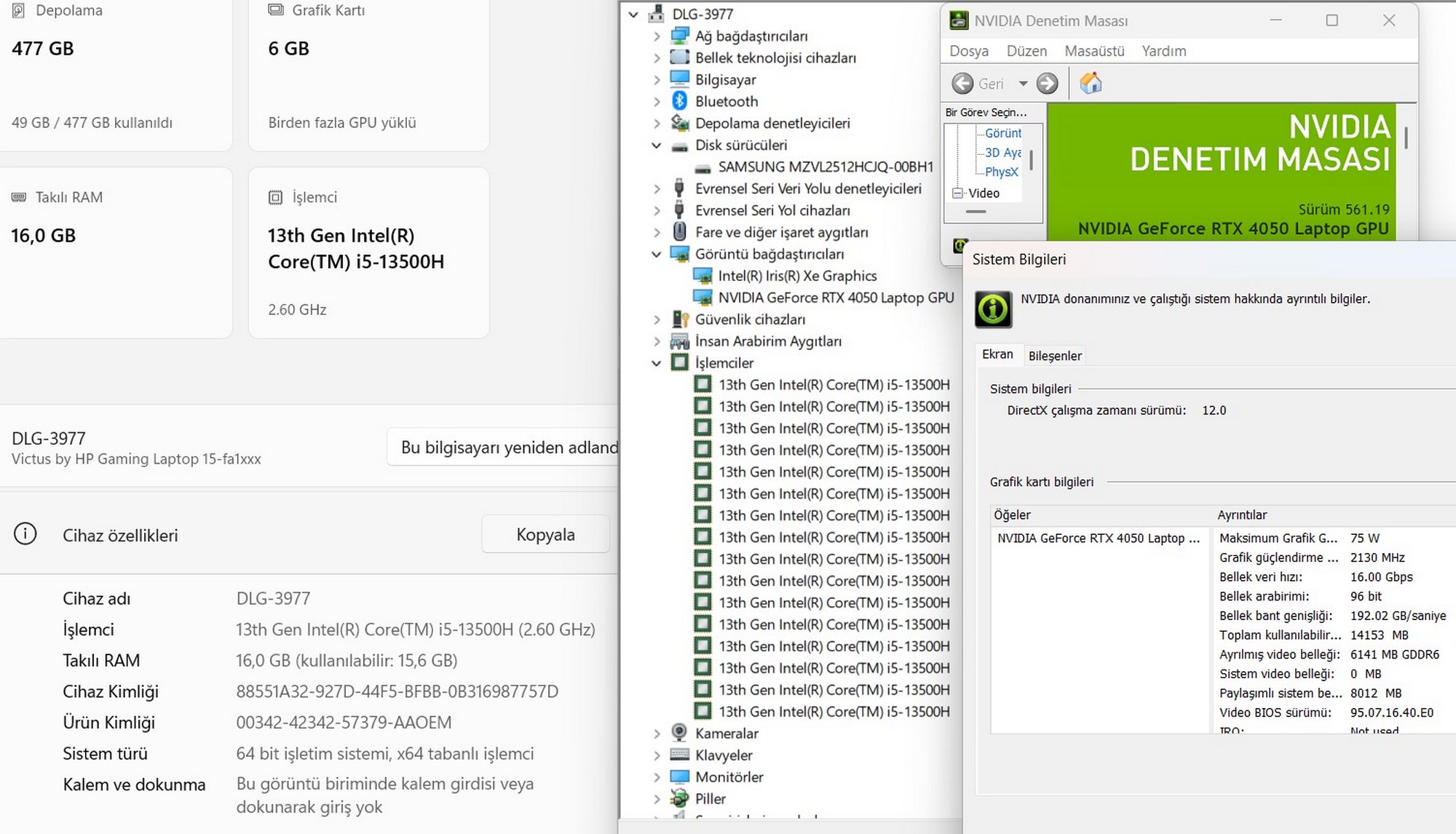Switch to the Ekran tab

click(997, 354)
